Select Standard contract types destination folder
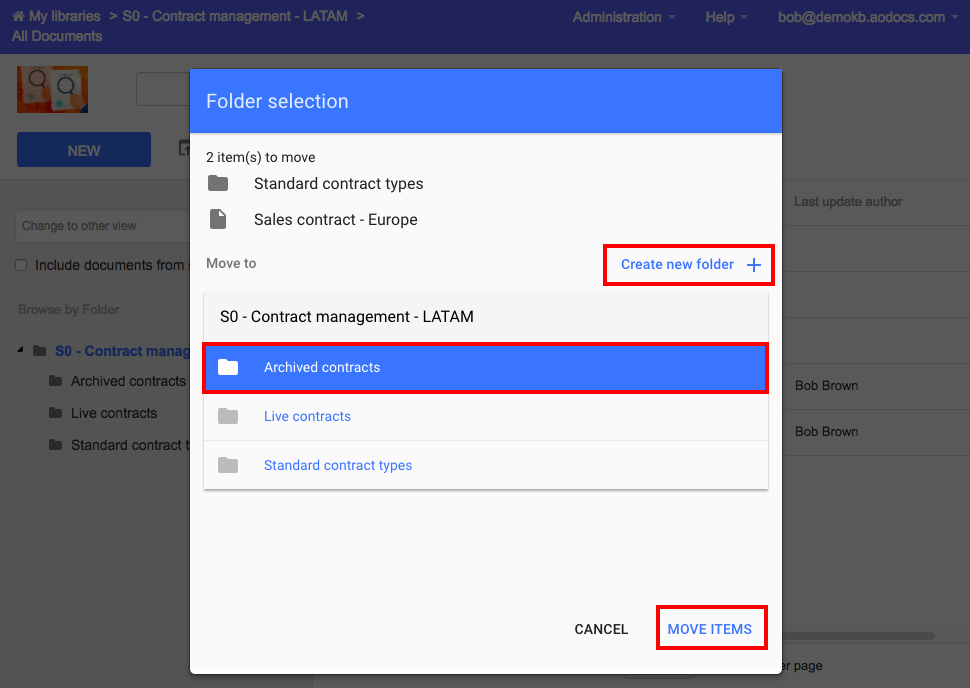Image resolution: width=970 pixels, height=688 pixels. coord(338,465)
